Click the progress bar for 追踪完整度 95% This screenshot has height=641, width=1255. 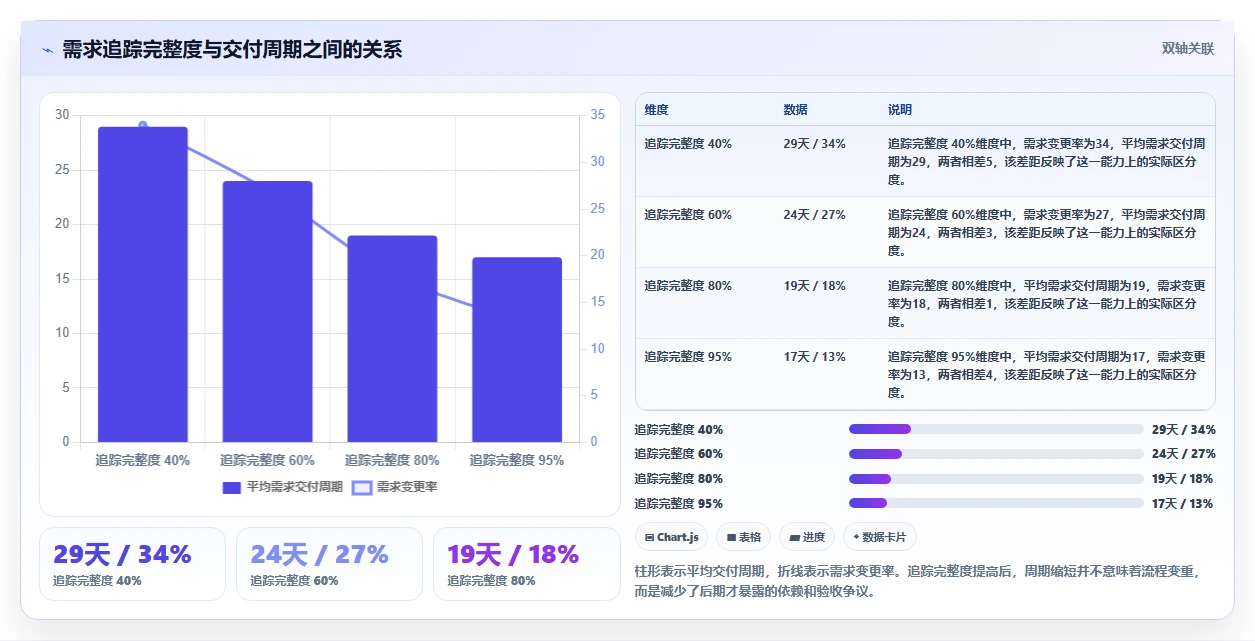[x=996, y=503]
